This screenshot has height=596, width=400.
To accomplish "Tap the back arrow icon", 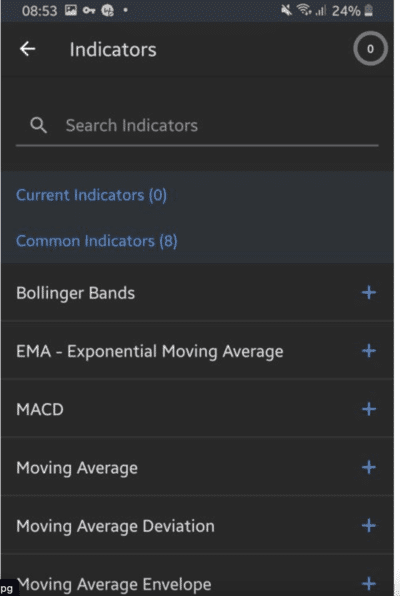I will pyautogui.click(x=28, y=49).
